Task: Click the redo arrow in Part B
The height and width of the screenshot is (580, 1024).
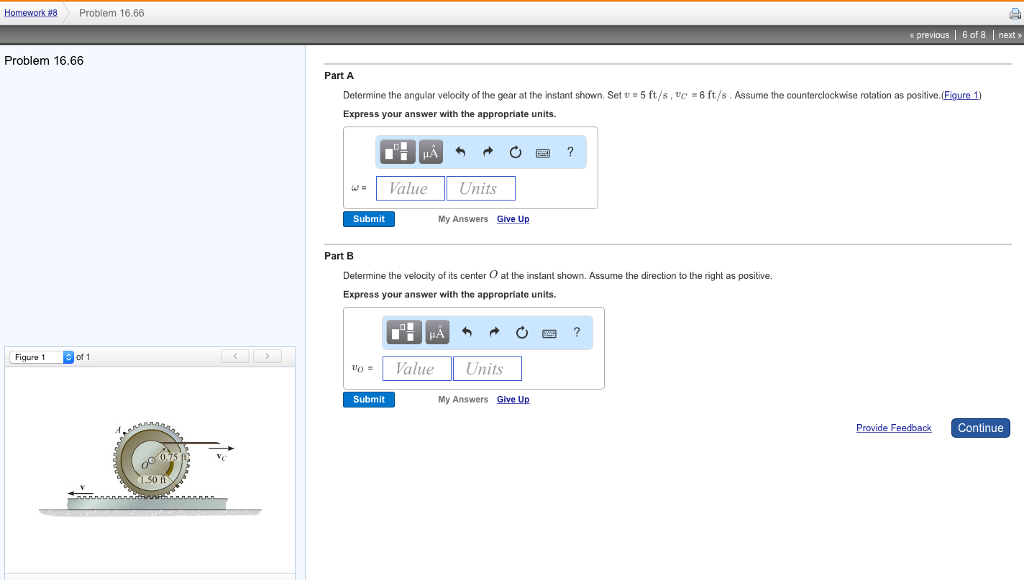Action: coord(494,332)
